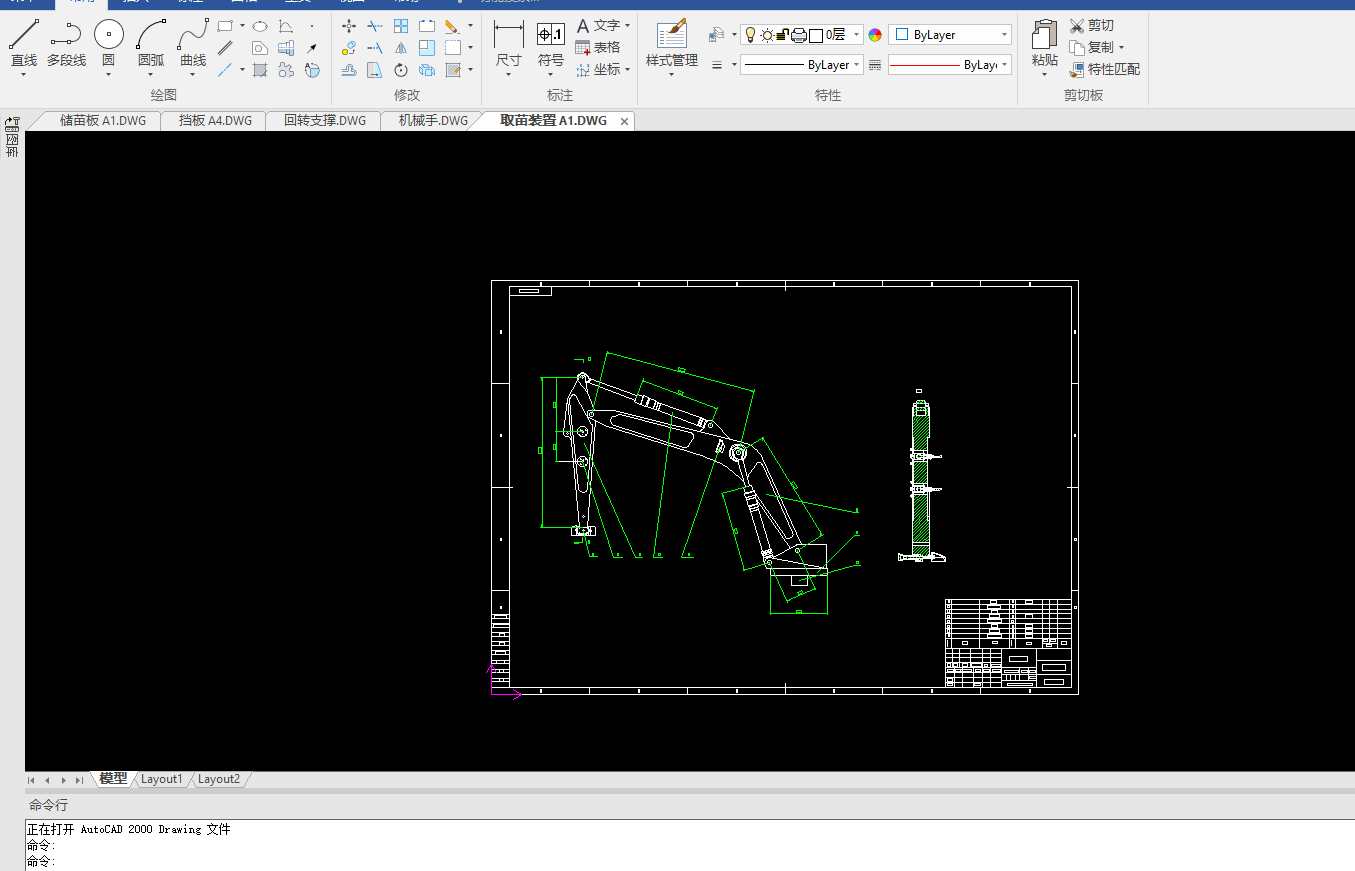This screenshot has height=871, width=1355.
Task: Select the 圆弧 arc tool
Action: [x=151, y=43]
